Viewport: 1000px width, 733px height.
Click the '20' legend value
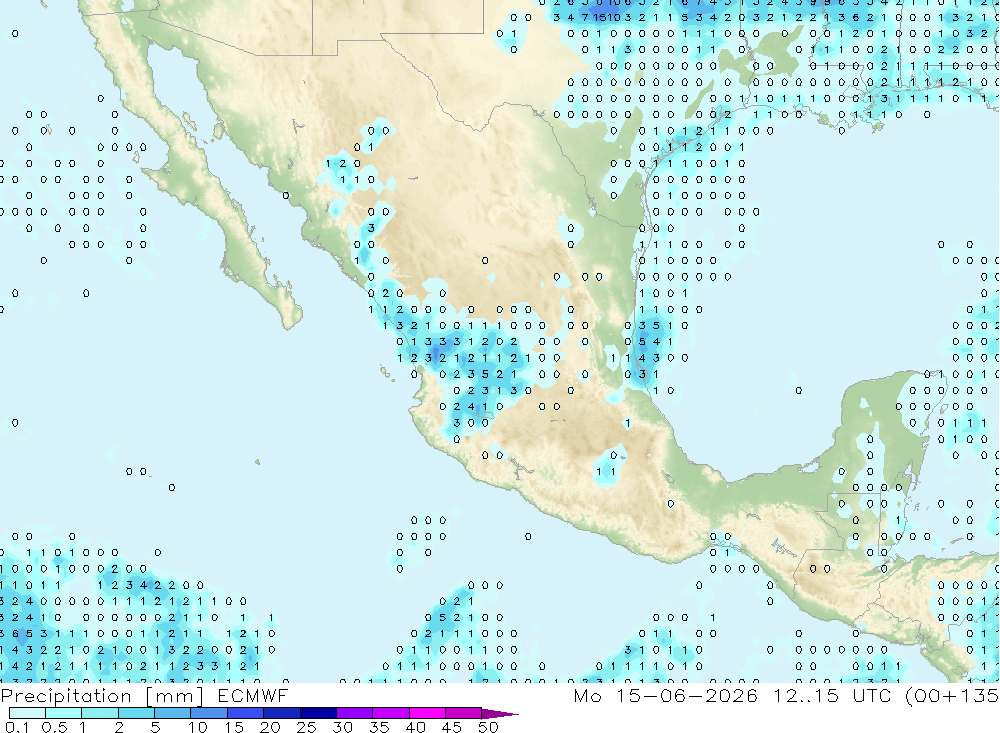[x=270, y=727]
